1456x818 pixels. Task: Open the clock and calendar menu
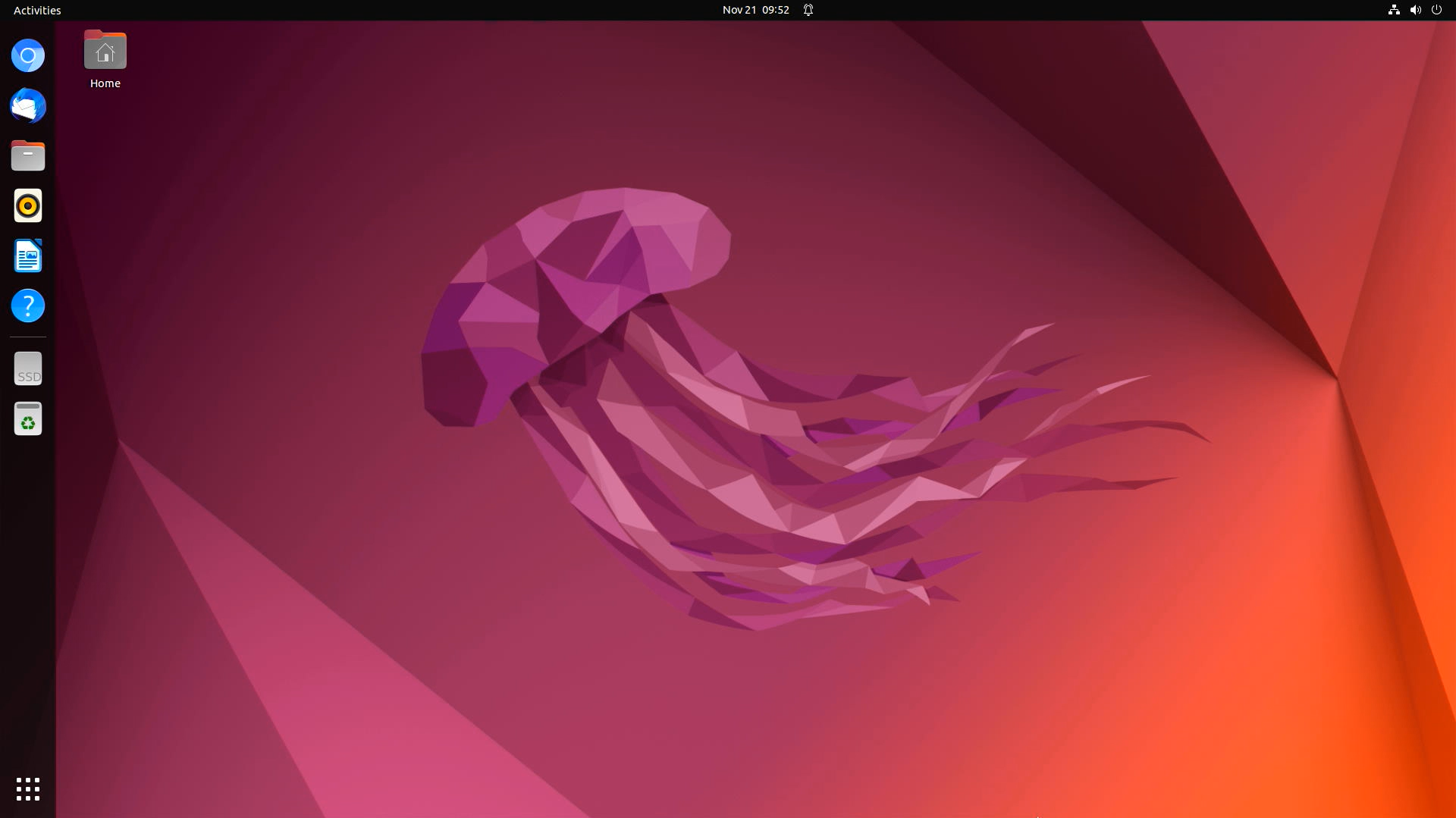tap(756, 10)
